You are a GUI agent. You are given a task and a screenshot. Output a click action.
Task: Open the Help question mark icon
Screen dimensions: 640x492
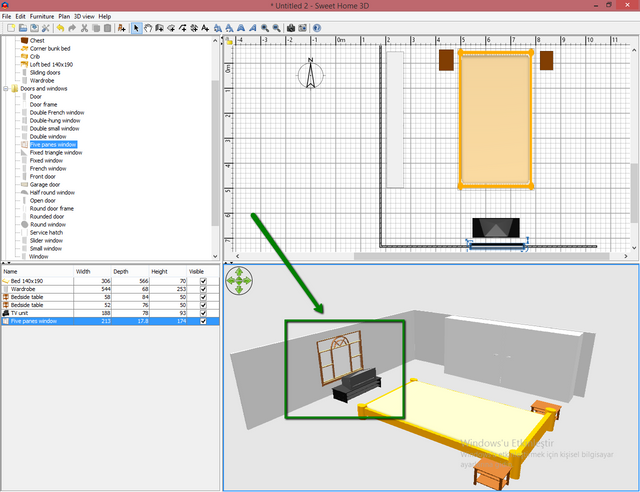[317, 28]
